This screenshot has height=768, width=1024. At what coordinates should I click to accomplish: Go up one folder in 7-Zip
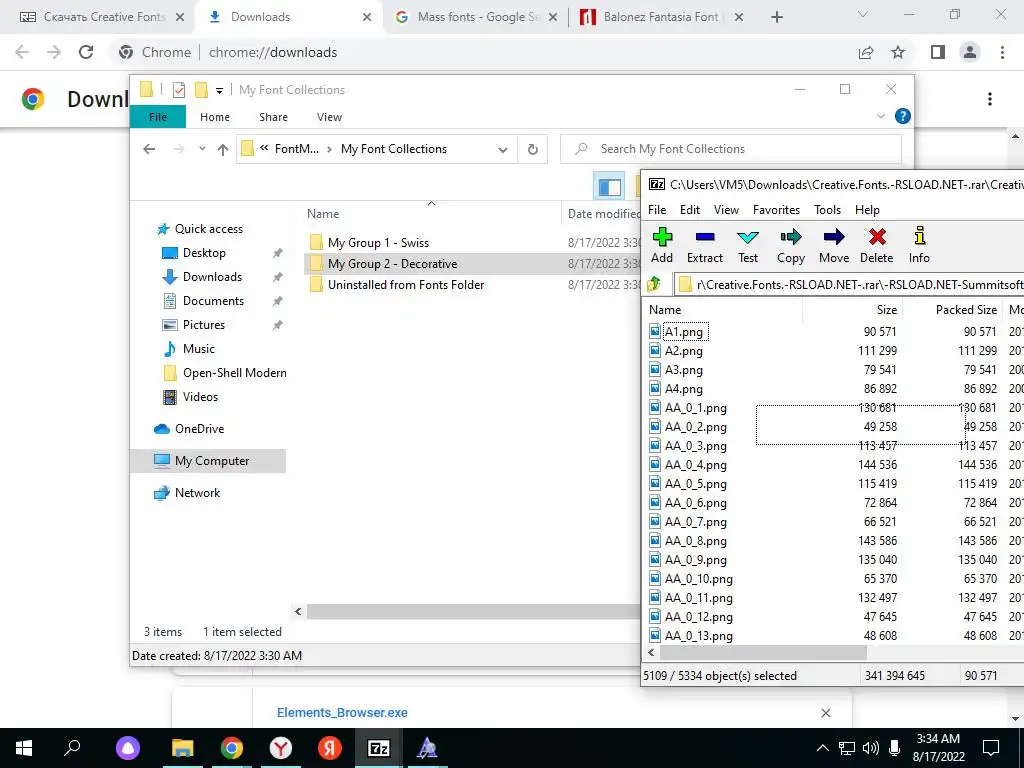point(654,285)
